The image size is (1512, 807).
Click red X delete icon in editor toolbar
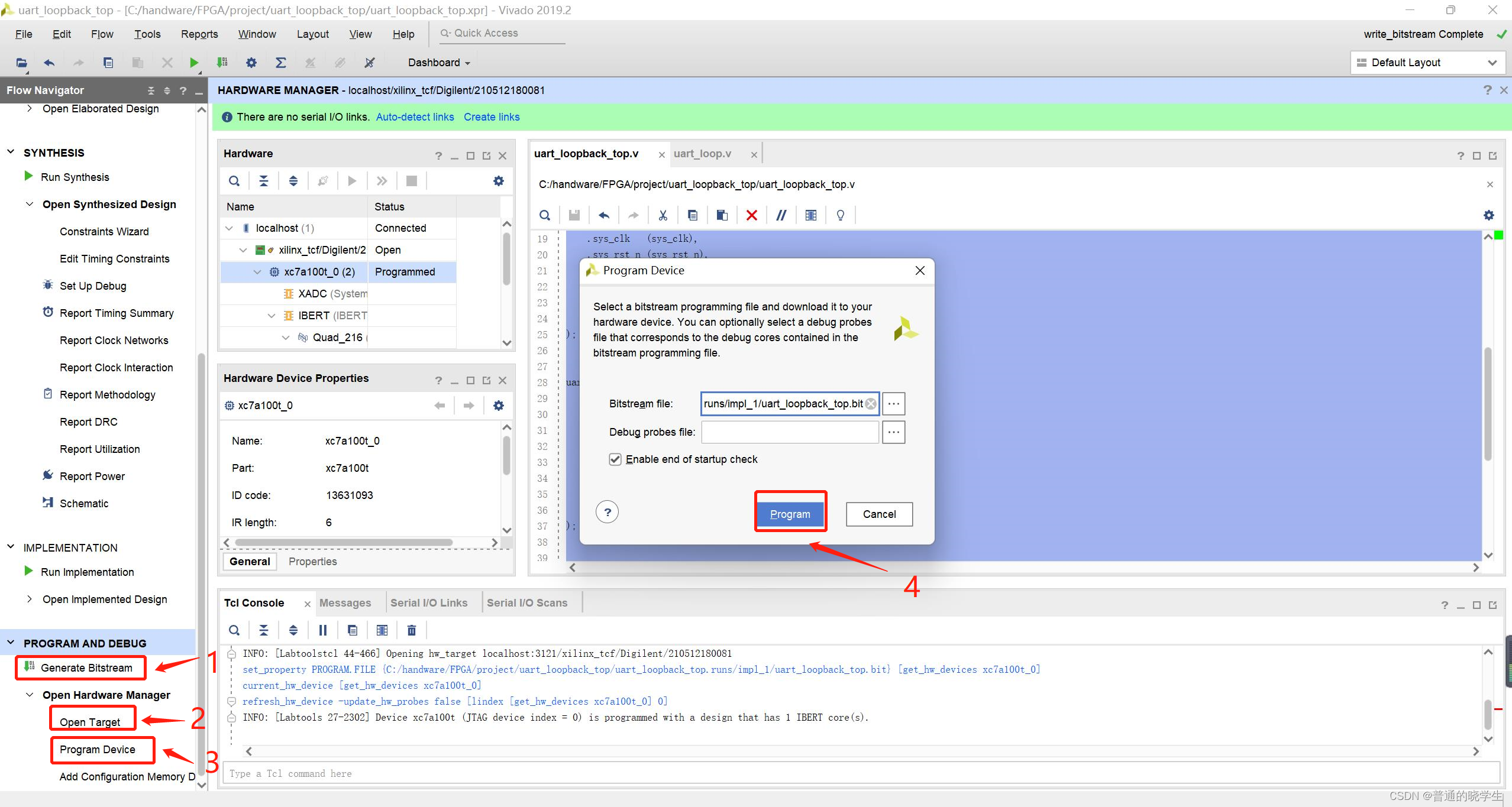click(x=752, y=215)
